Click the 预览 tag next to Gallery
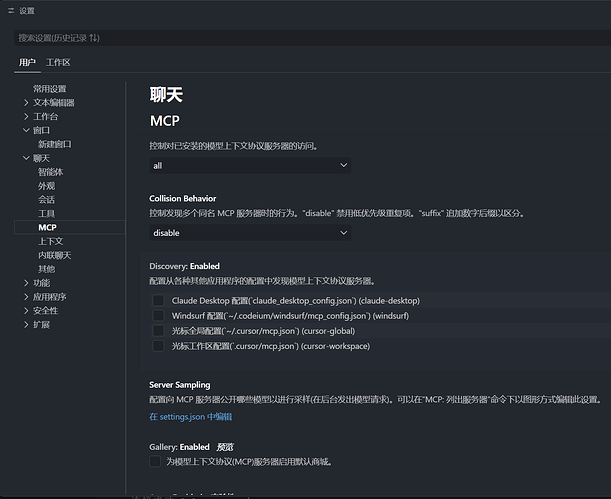611x499 pixels. coord(225,447)
